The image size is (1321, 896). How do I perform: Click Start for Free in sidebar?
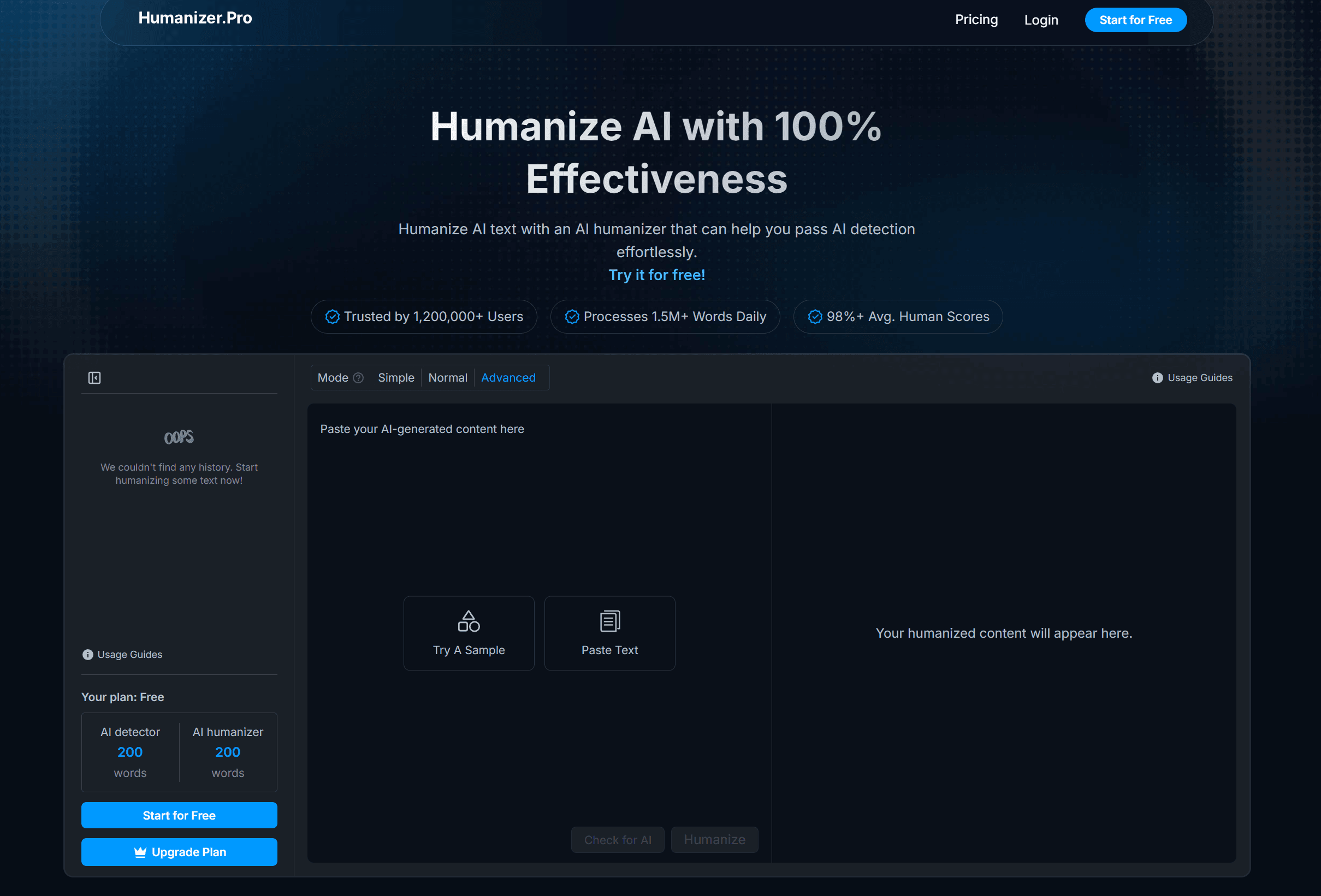(179, 815)
